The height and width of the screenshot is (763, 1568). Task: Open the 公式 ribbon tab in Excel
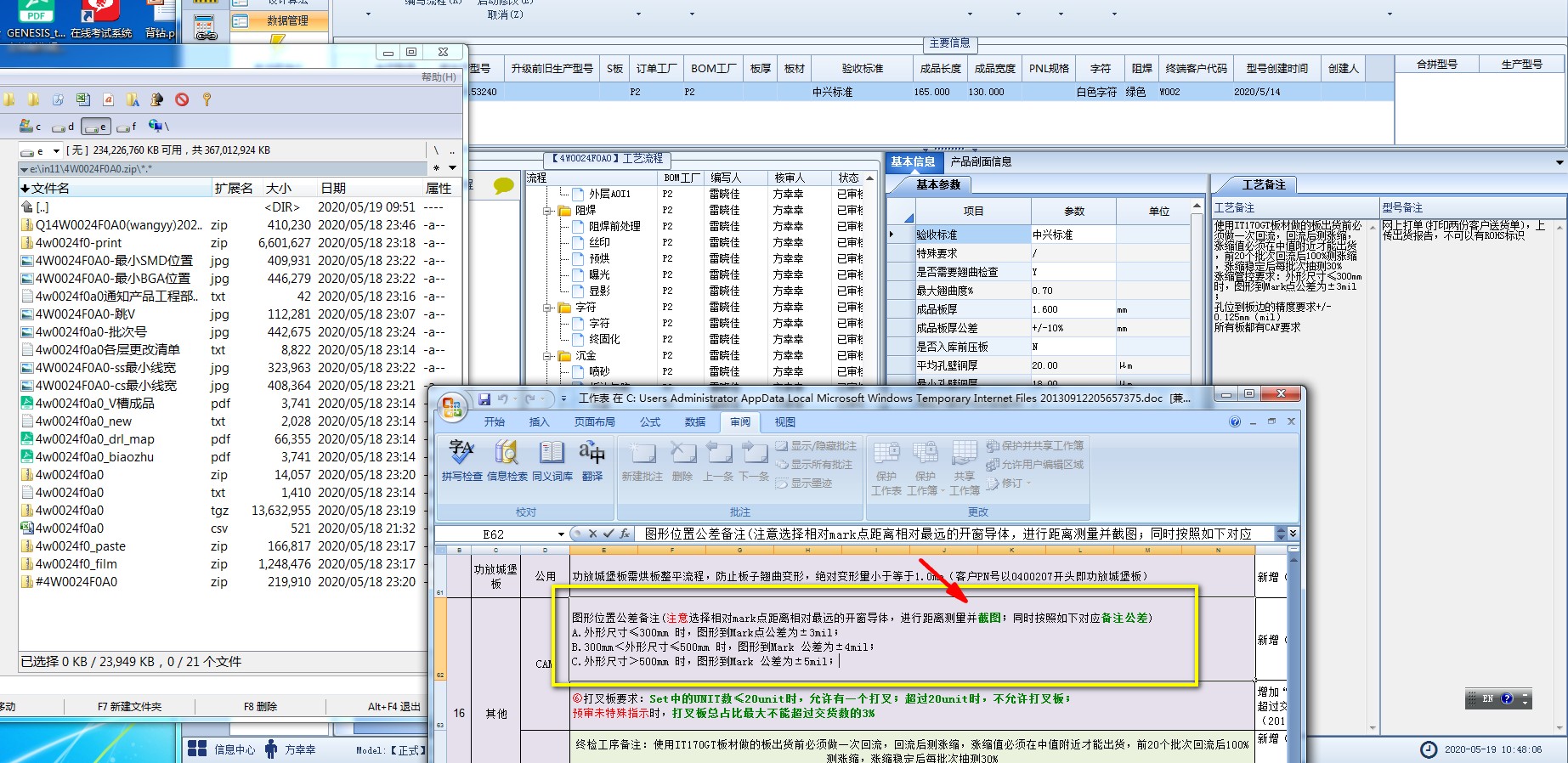tap(650, 421)
